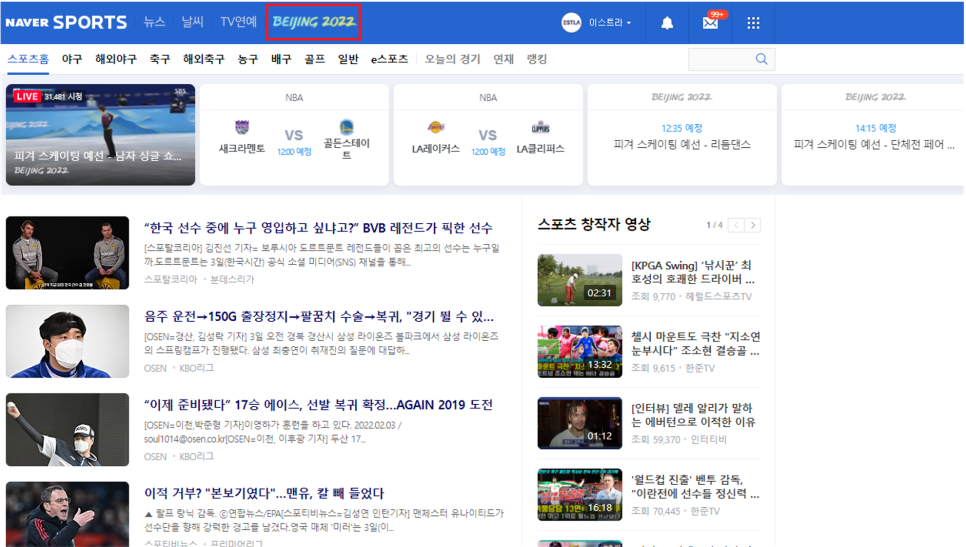Viewport: 966px width, 547px height.
Task: Open the 오늘의 경기 menu
Action: 452,59
